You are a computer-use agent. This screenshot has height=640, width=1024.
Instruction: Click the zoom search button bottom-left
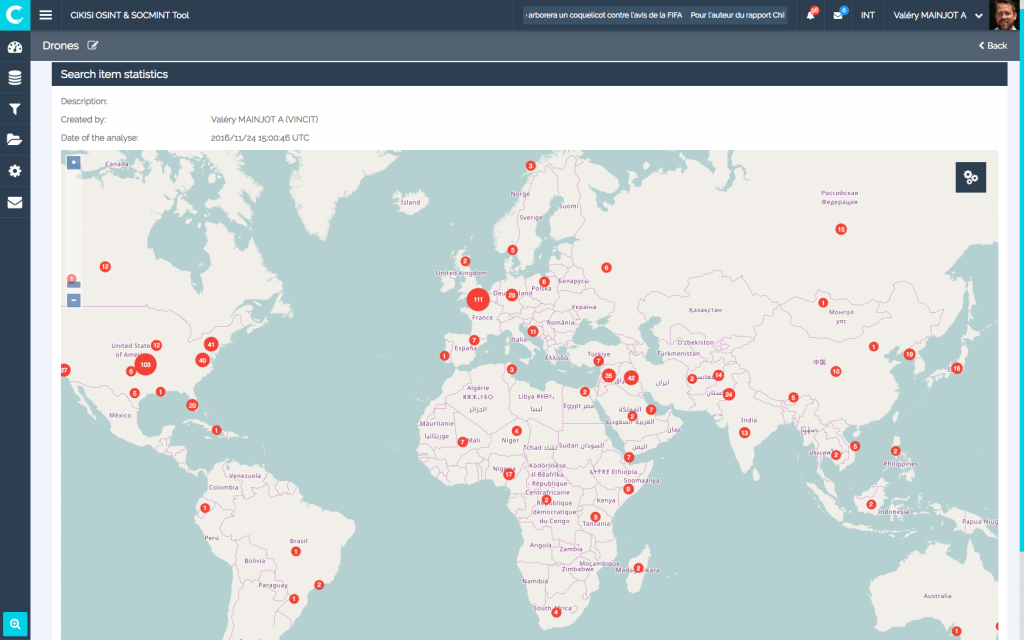pos(15,624)
